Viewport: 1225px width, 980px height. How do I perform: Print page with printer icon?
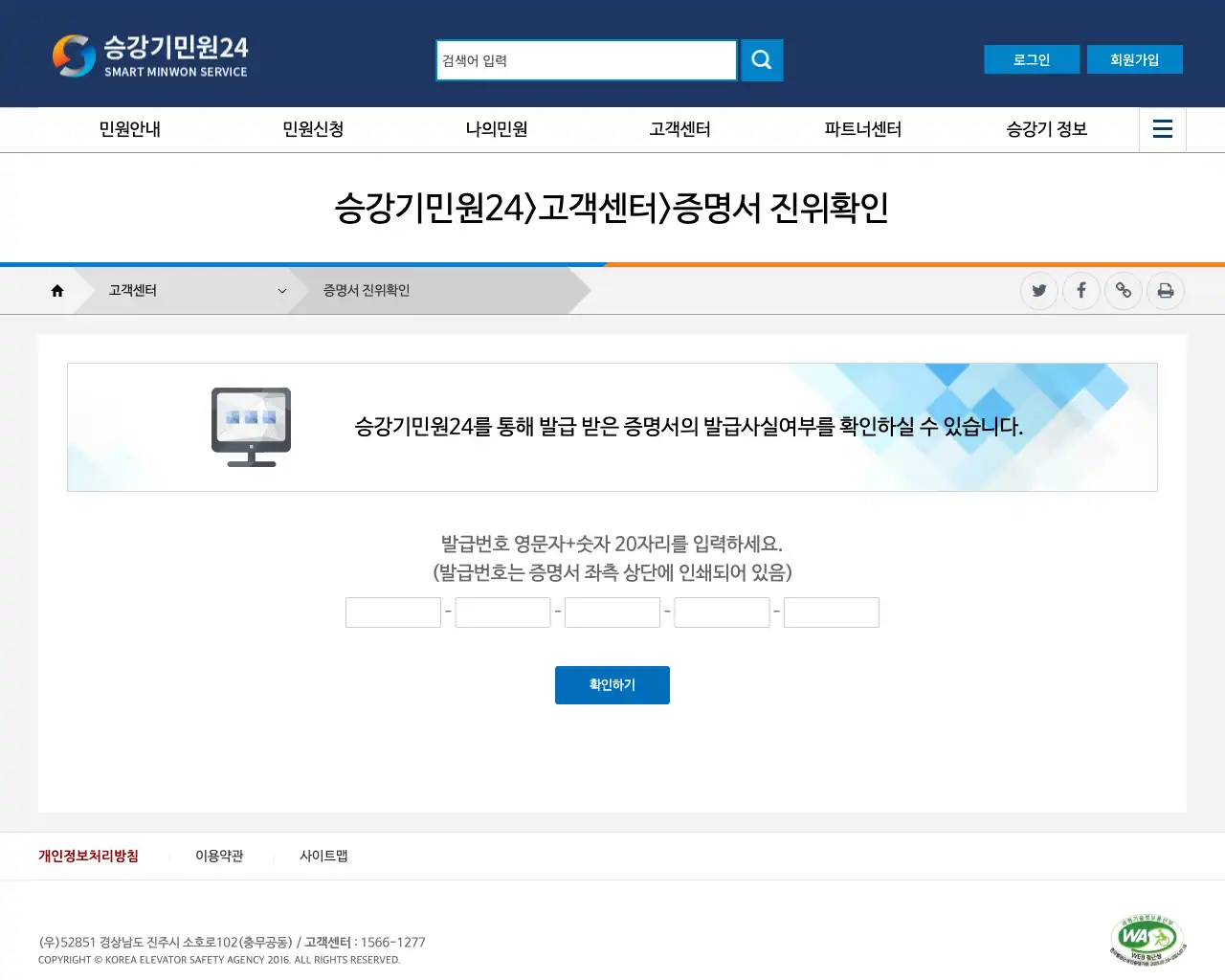[1166, 291]
